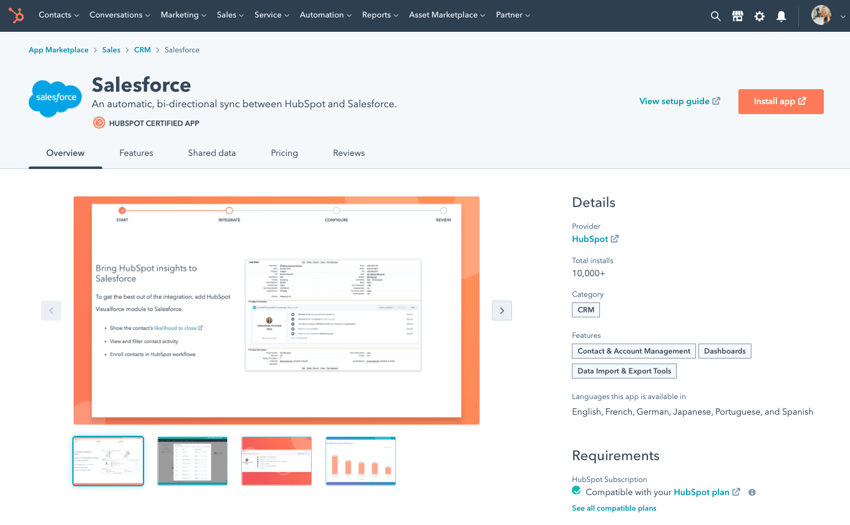Expand the Service menu
Screen dimensions: 850x525
point(272,15)
